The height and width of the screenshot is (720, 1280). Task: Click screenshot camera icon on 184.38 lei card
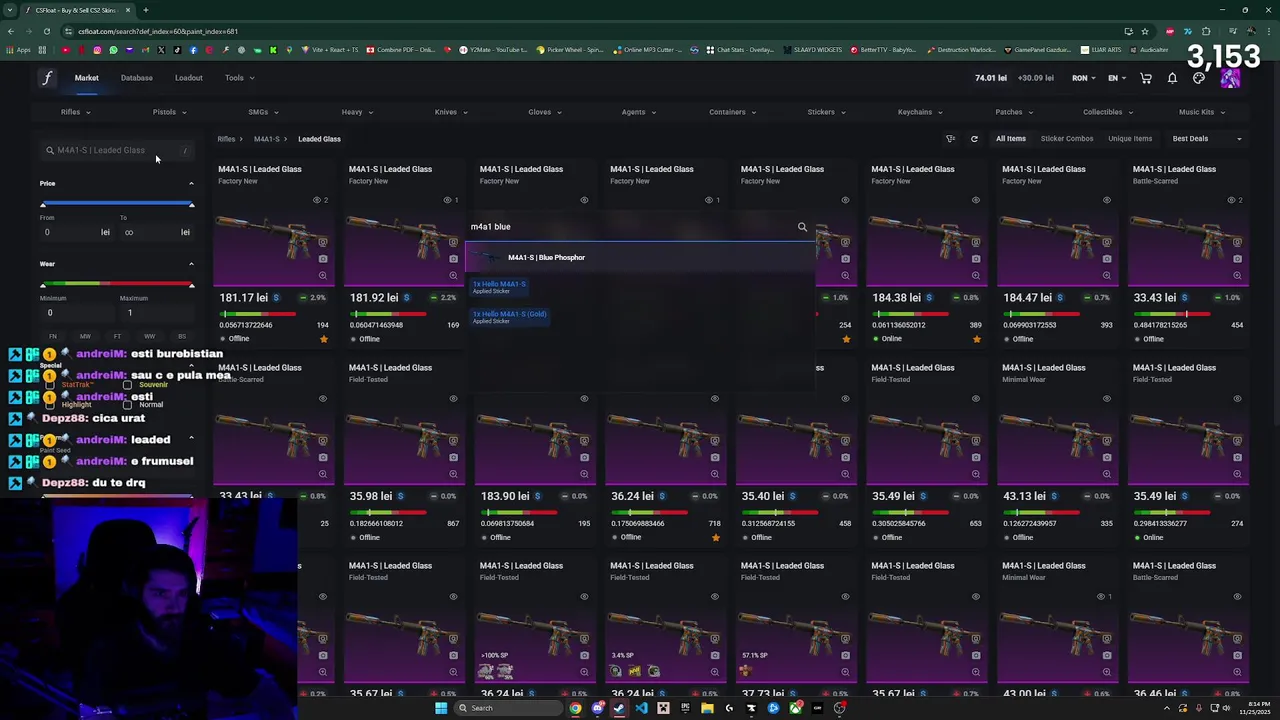tap(976, 259)
